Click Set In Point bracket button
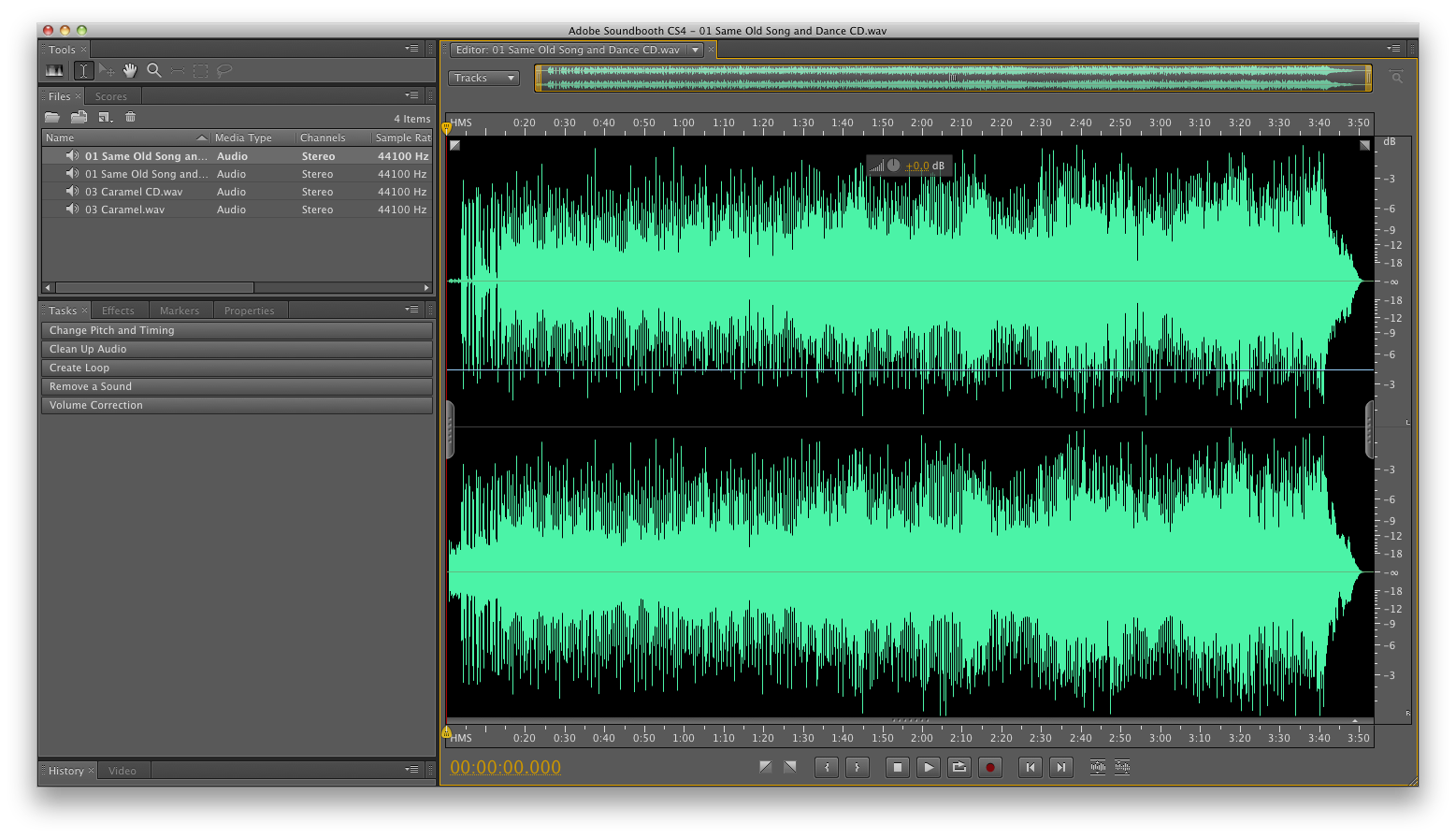The width and height of the screenshot is (1456, 838). point(827,767)
